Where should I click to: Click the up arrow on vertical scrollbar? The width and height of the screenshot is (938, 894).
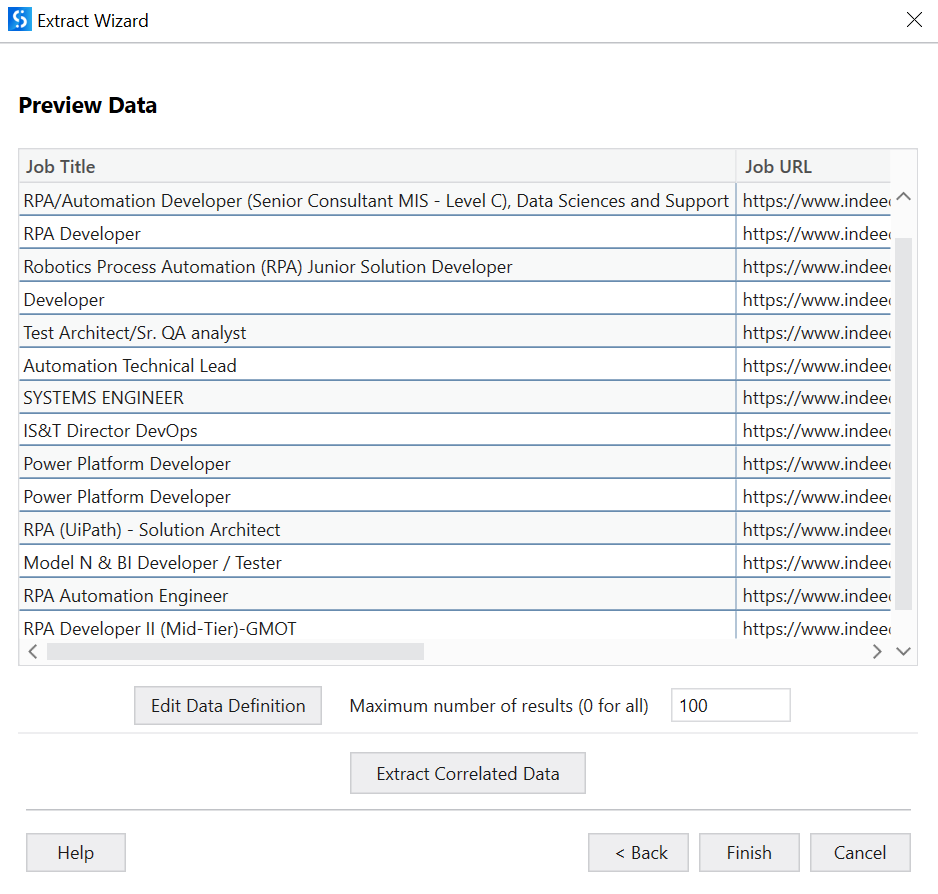coord(903,197)
